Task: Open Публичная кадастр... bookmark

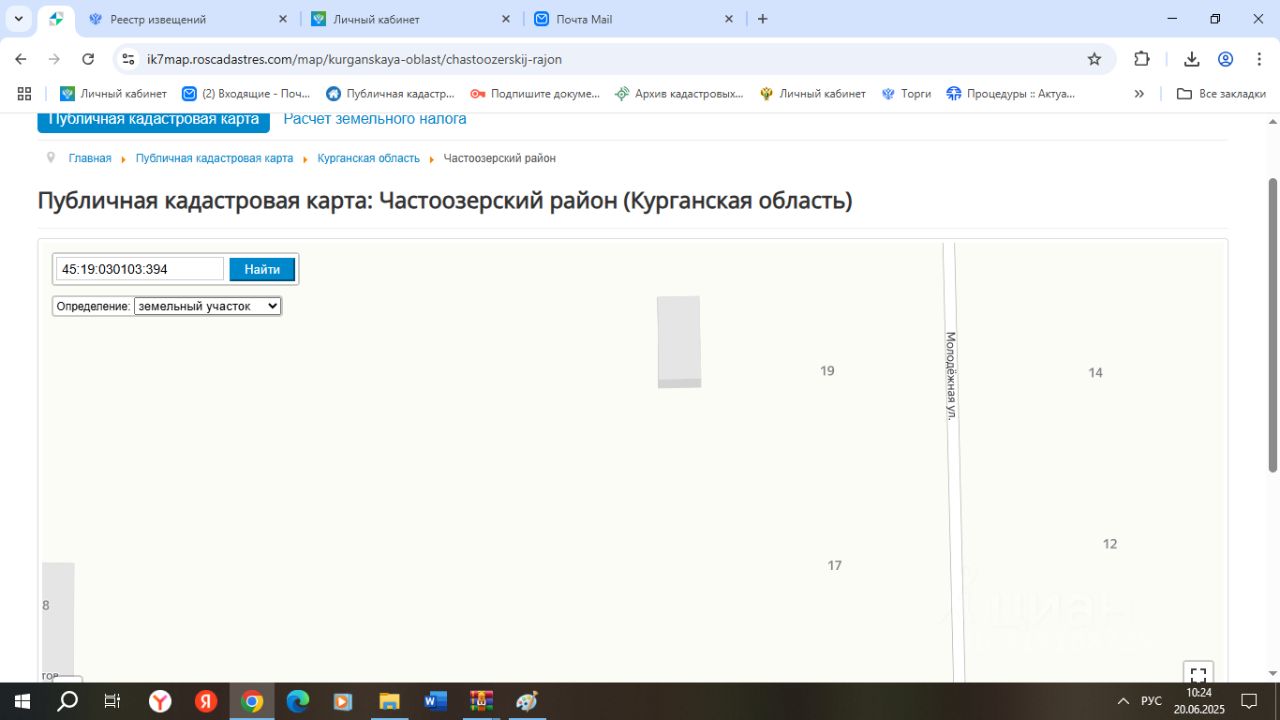Action: pyautogui.click(x=390, y=93)
